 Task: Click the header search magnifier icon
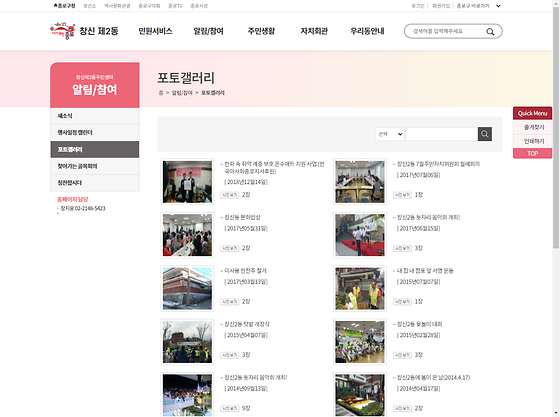490,31
